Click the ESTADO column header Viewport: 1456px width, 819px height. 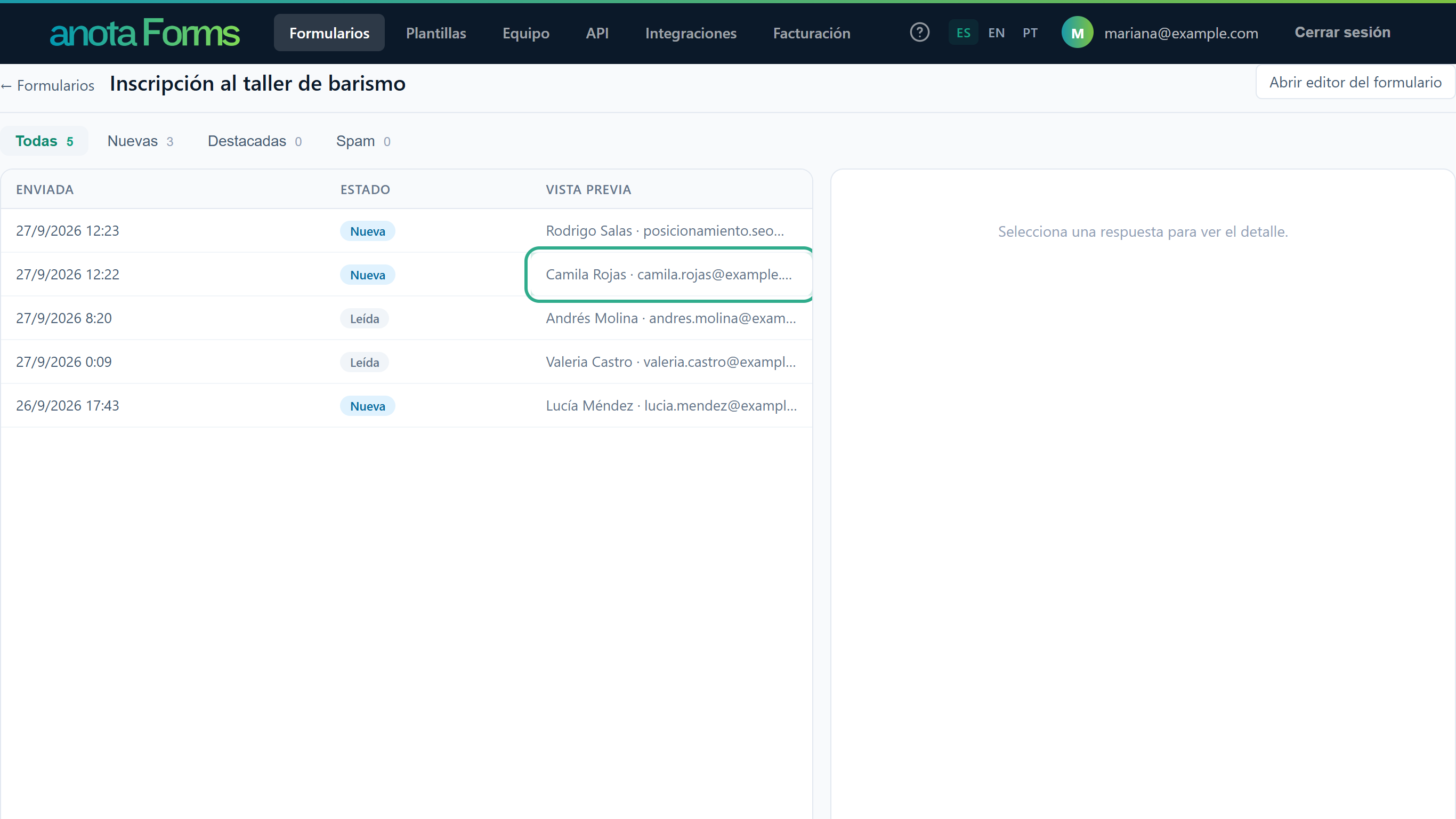pos(365,189)
